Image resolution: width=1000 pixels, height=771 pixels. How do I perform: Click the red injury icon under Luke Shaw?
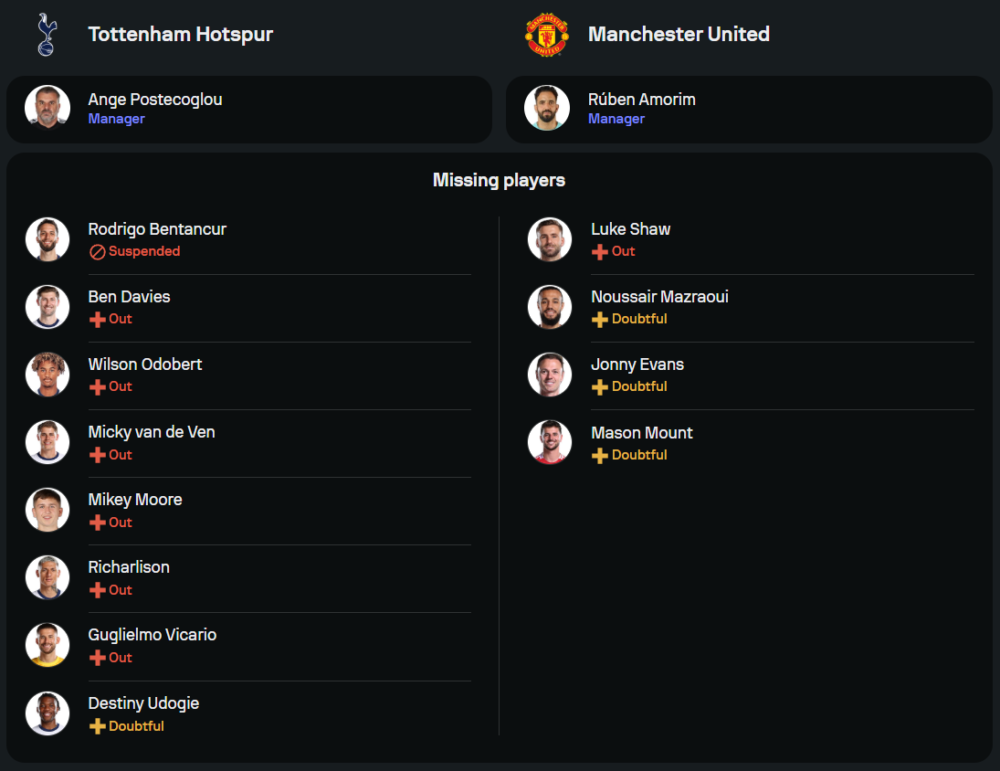[x=600, y=252]
